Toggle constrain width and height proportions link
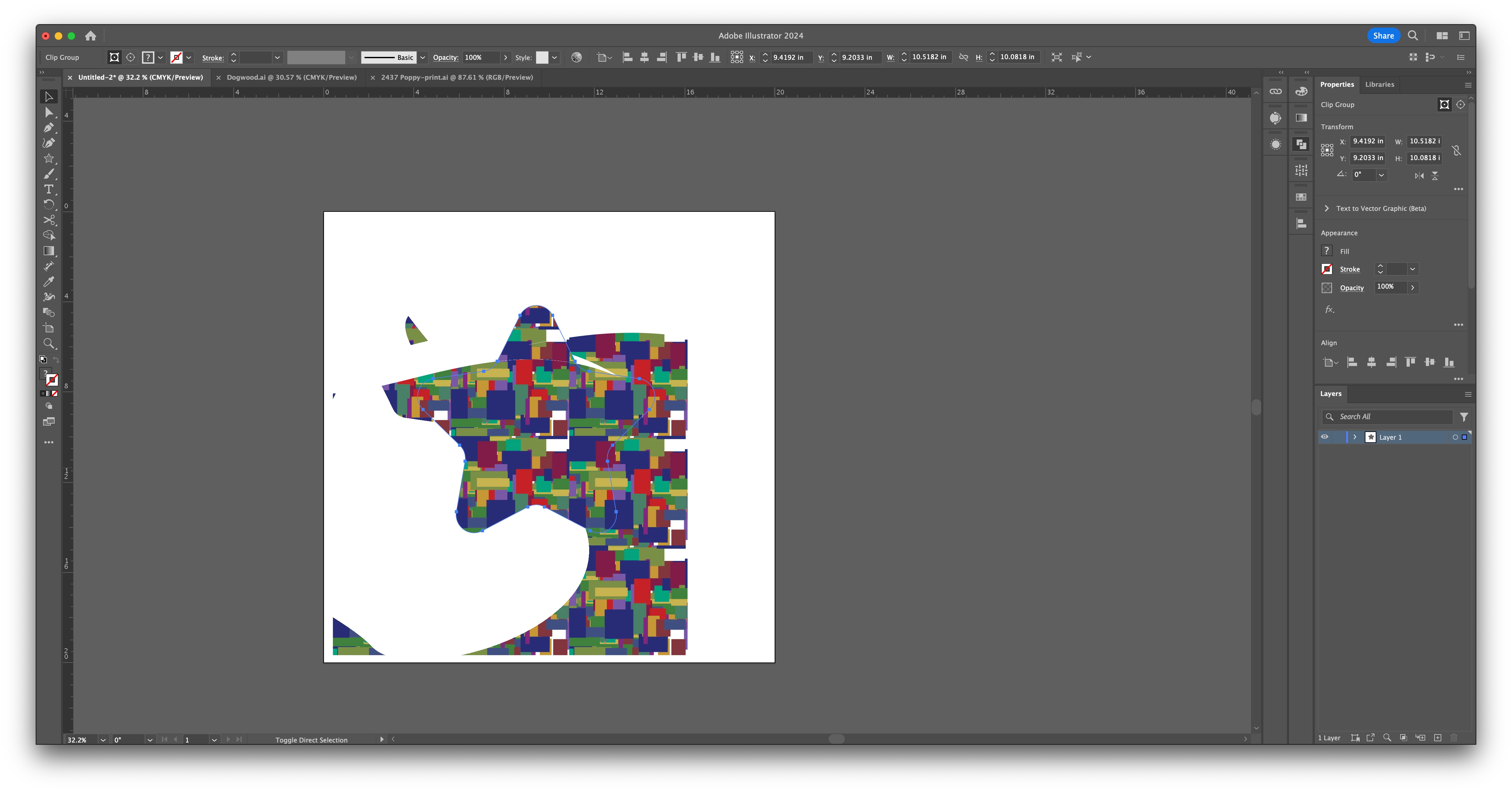 [1456, 150]
